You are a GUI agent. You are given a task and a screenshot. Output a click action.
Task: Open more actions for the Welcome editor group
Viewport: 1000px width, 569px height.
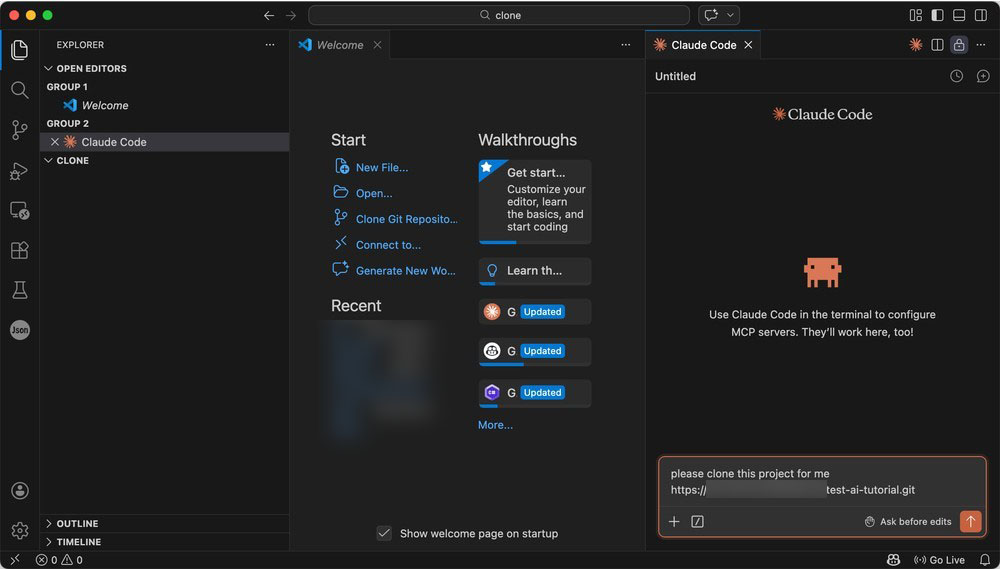coord(626,45)
